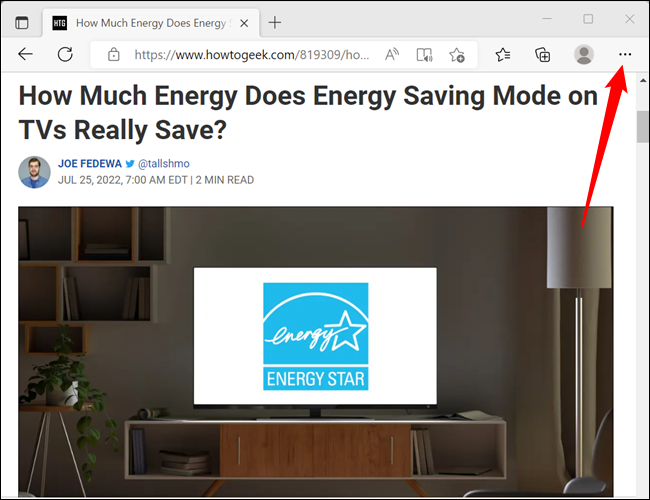Viewport: 650px width, 500px height.
Task: Open the user profile avatar
Action: 584,54
